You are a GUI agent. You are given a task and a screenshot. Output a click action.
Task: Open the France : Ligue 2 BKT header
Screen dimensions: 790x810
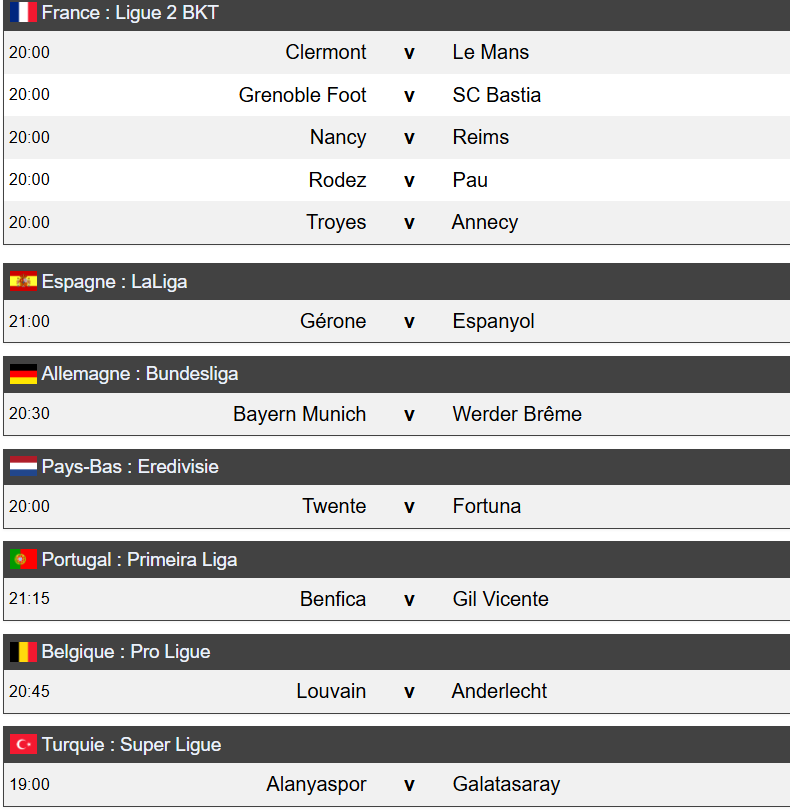[130, 13]
